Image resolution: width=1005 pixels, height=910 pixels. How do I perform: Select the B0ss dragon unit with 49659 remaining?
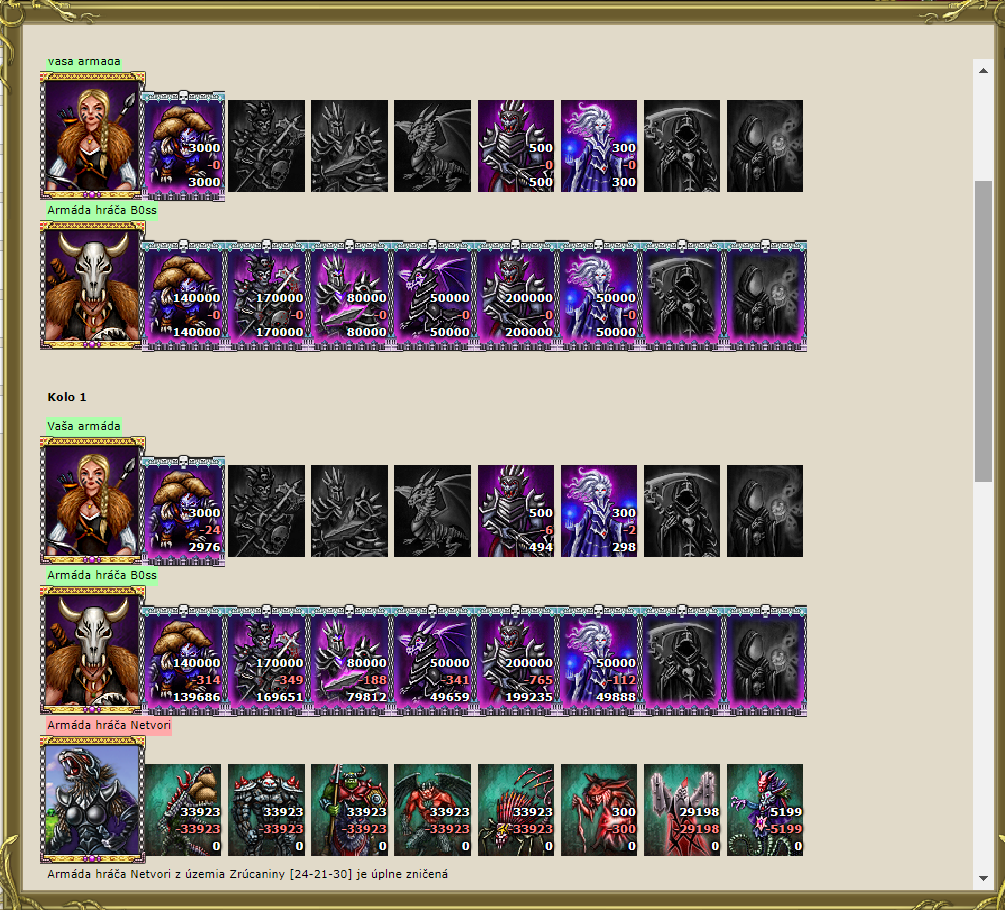tap(433, 659)
